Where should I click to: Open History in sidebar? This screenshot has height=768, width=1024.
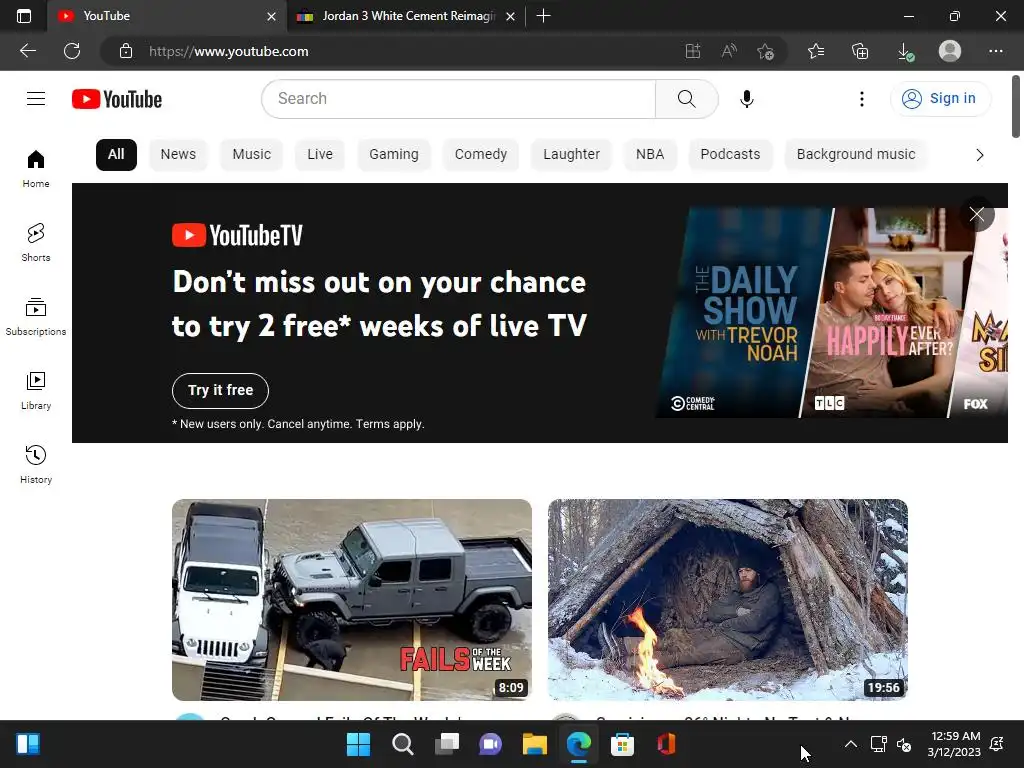[36, 464]
